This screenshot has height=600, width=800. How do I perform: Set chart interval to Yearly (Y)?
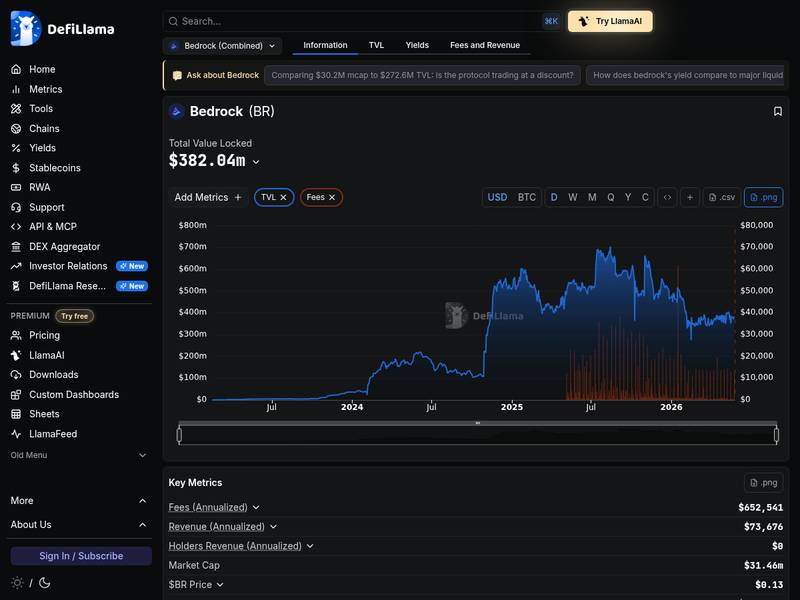tap(628, 197)
